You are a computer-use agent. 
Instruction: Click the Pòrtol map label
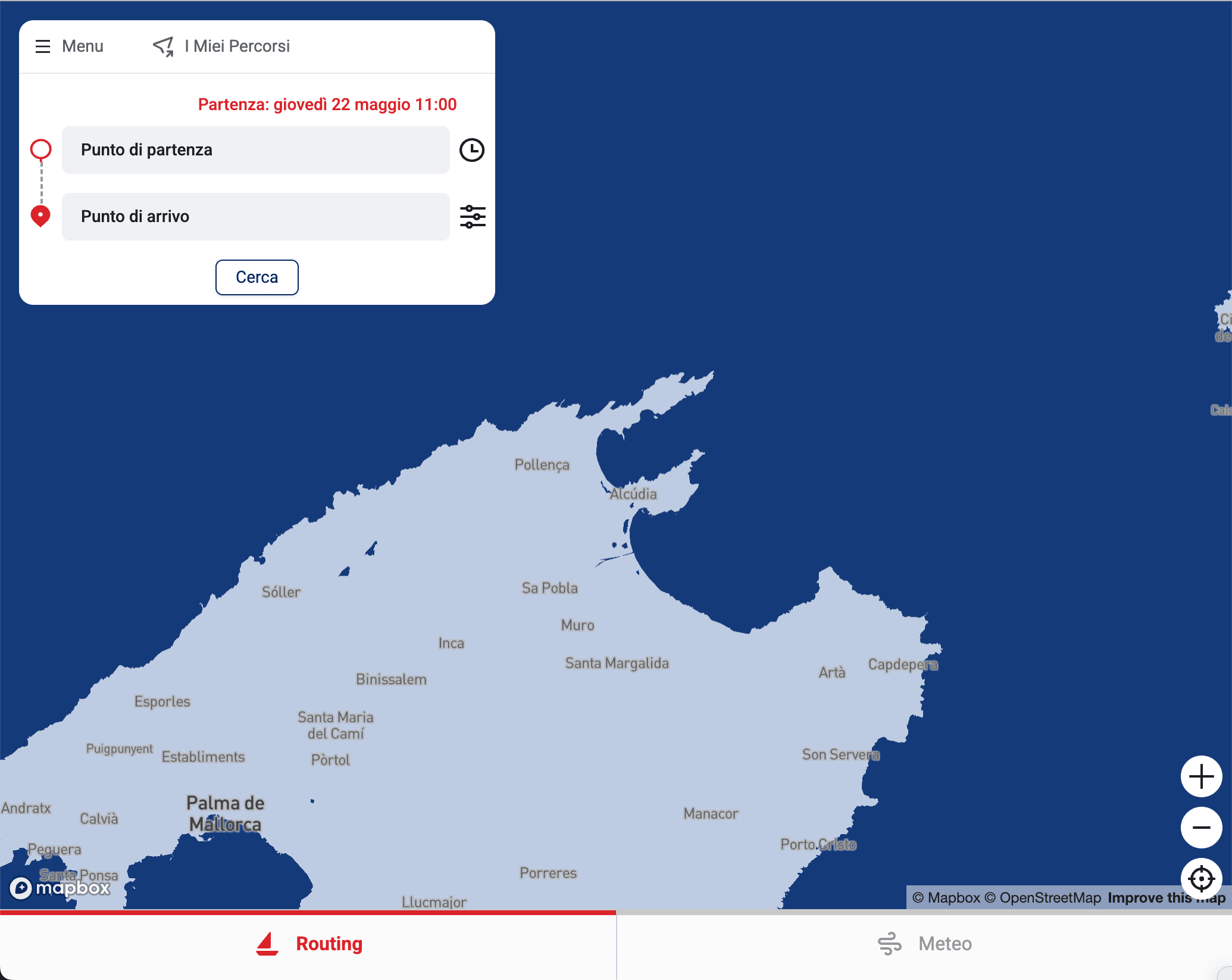coord(330,760)
